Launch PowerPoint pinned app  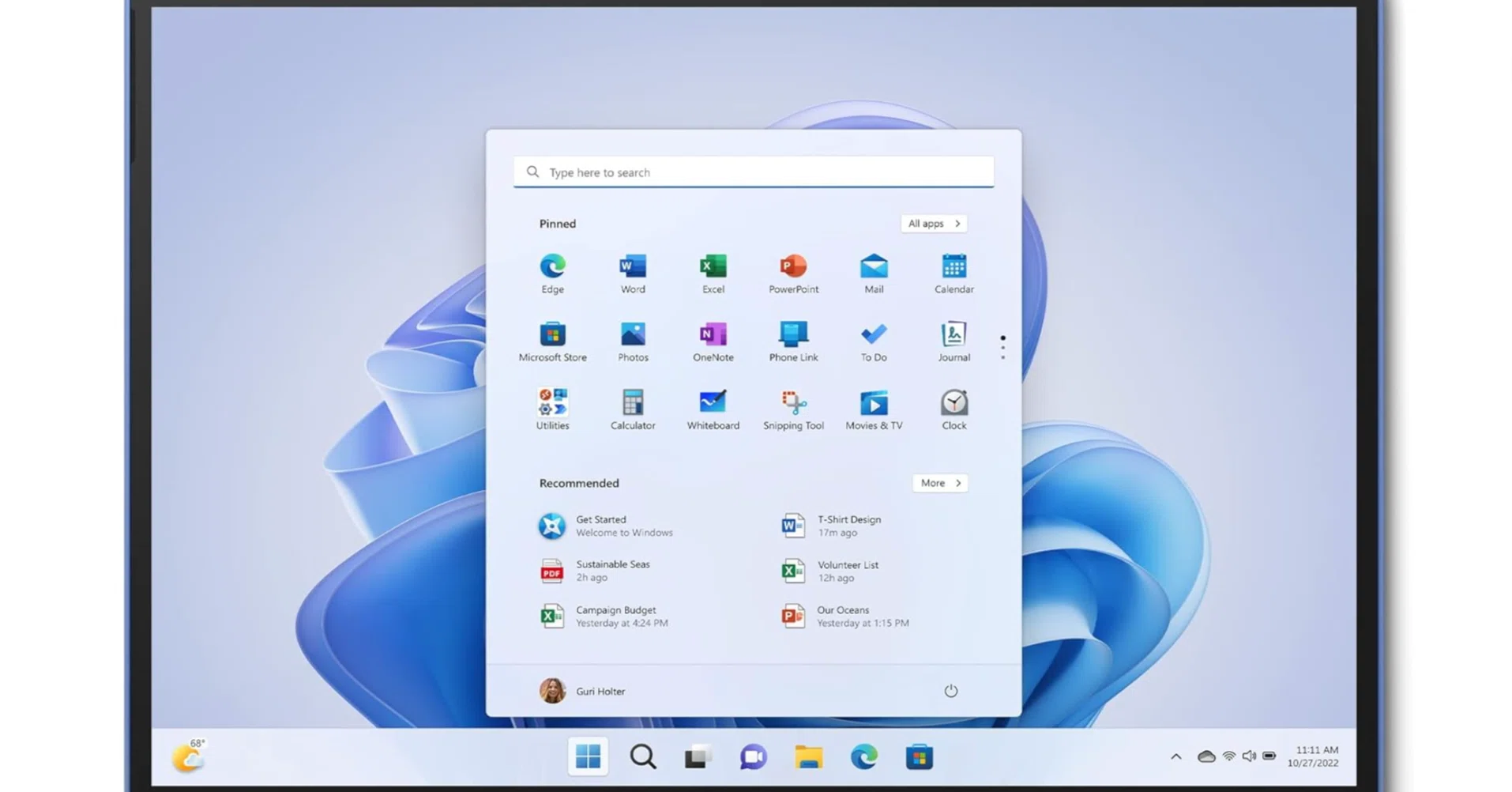pos(794,273)
